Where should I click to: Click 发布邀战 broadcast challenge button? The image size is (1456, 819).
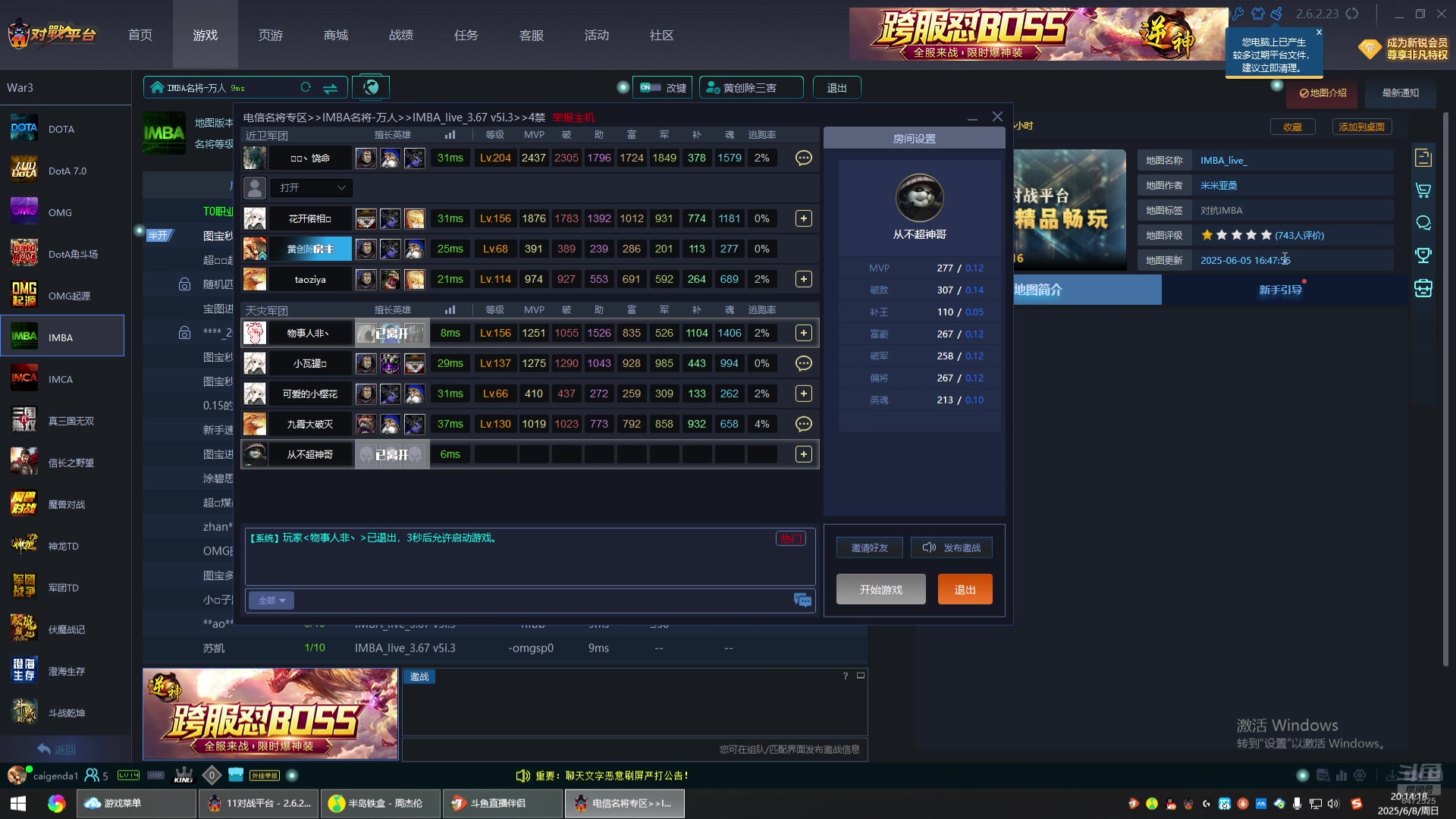point(952,548)
